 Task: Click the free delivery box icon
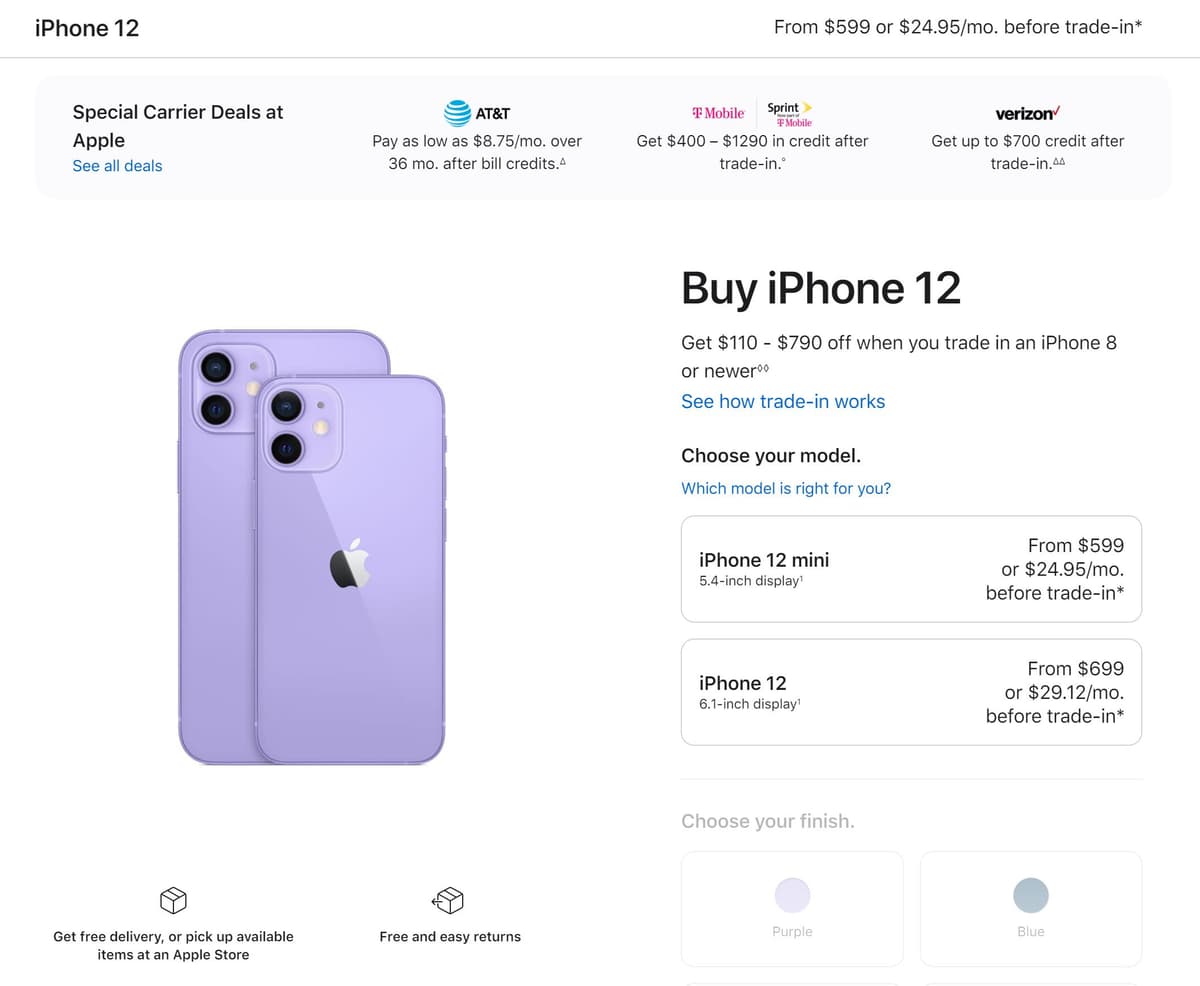pos(173,900)
